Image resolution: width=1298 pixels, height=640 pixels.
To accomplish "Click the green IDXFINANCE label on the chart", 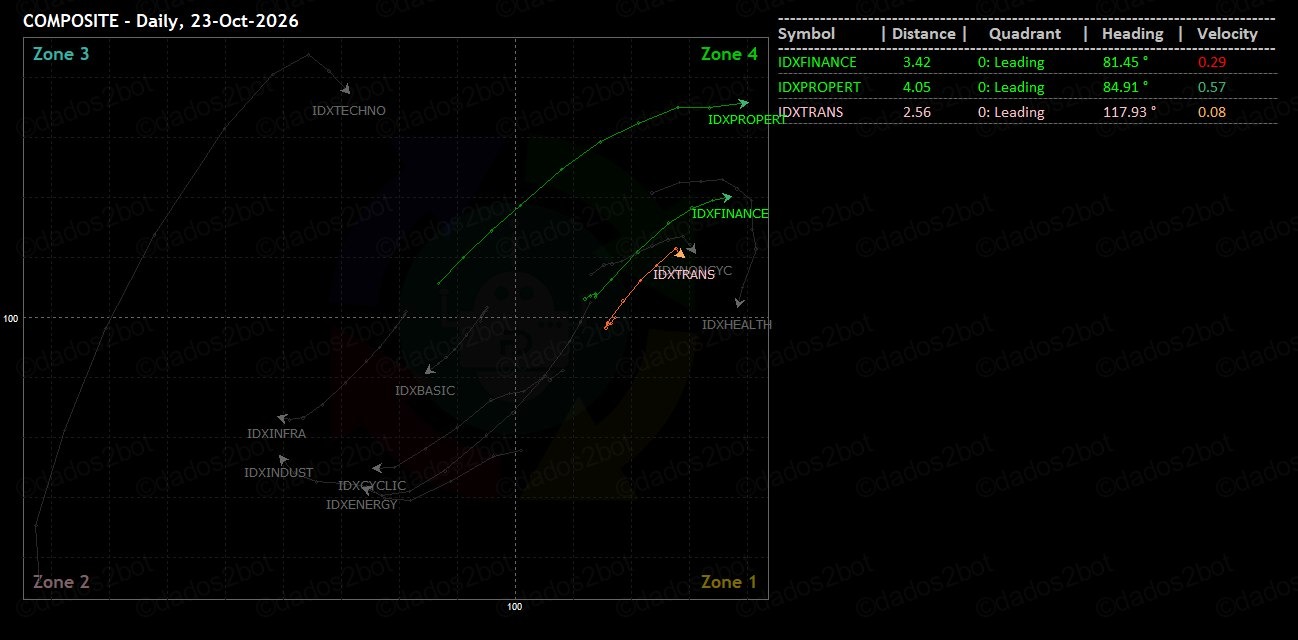I will click(730, 213).
